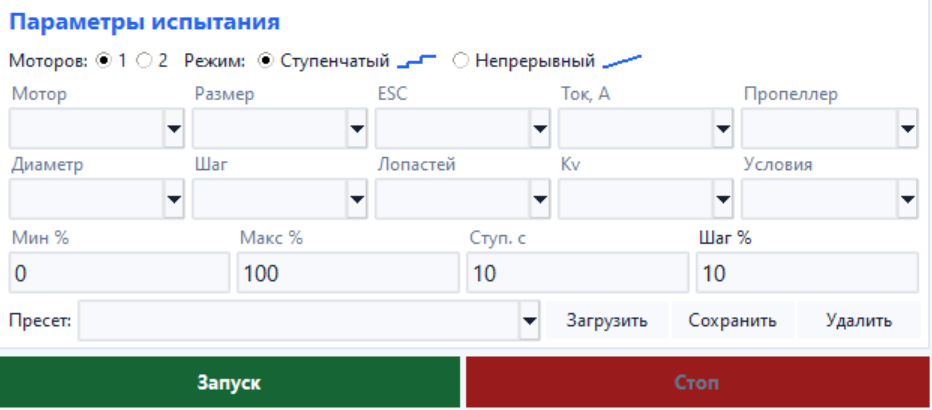This screenshot has width=932, height=410.
Task: Choose Ступенчатый mode radio button
Action: tap(266, 61)
